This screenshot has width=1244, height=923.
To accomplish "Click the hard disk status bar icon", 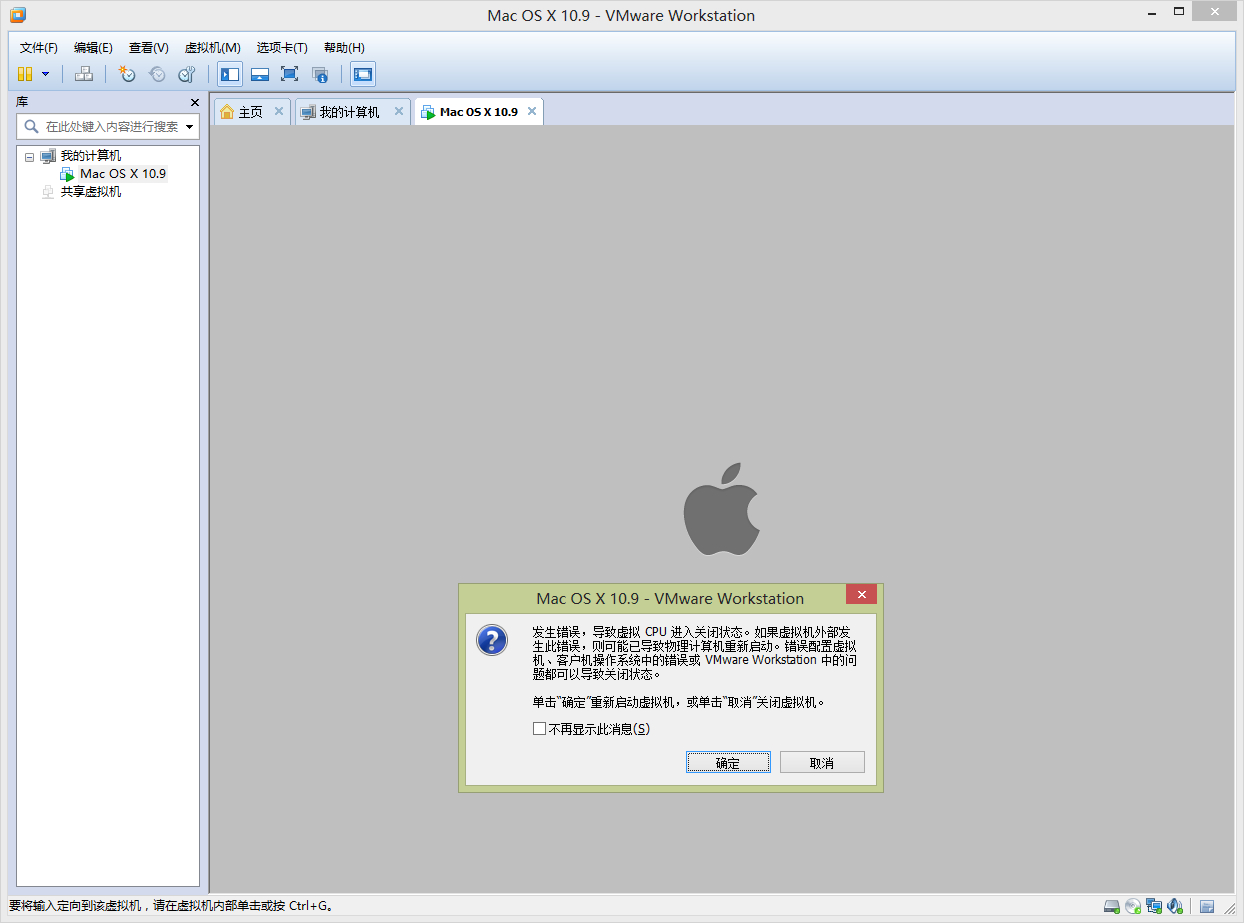I will coord(1112,906).
